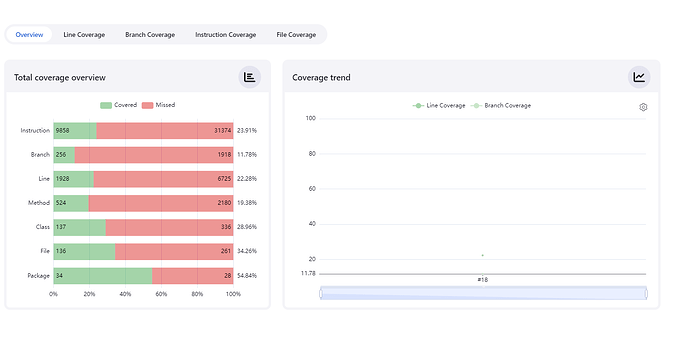Screen dimensions: 687x362
Task: Toggle the Line Coverage legend series
Action: (x=439, y=106)
